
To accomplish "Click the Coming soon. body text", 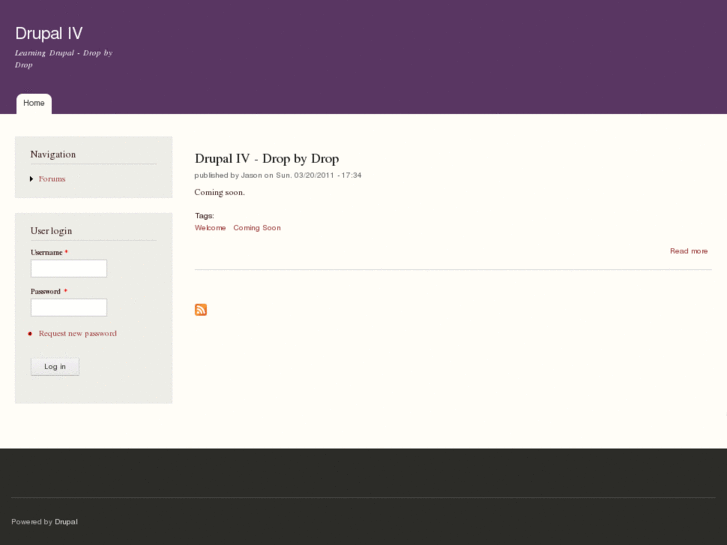I will pyautogui.click(x=219, y=192).
